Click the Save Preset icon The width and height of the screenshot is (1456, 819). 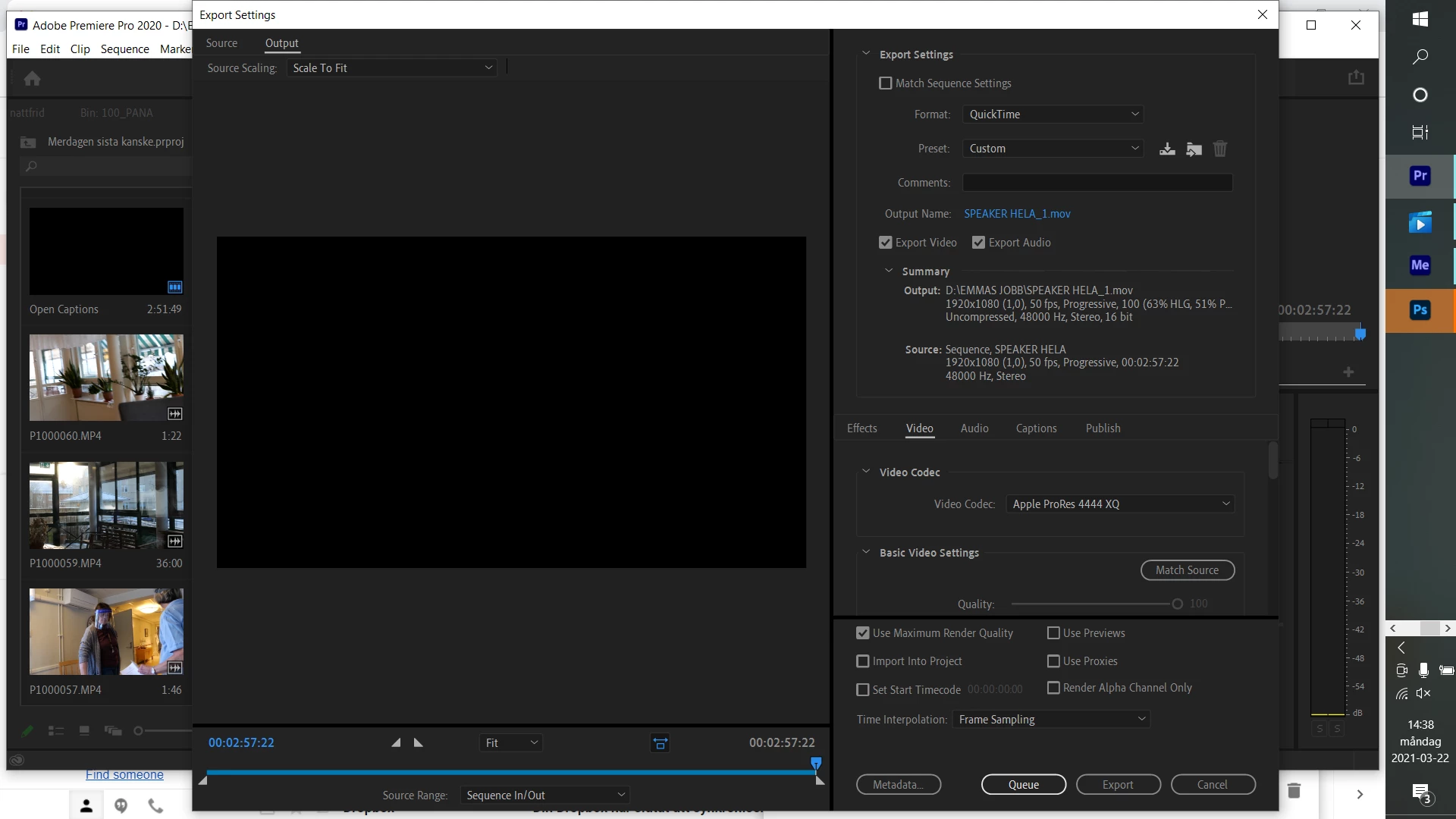(x=1167, y=149)
